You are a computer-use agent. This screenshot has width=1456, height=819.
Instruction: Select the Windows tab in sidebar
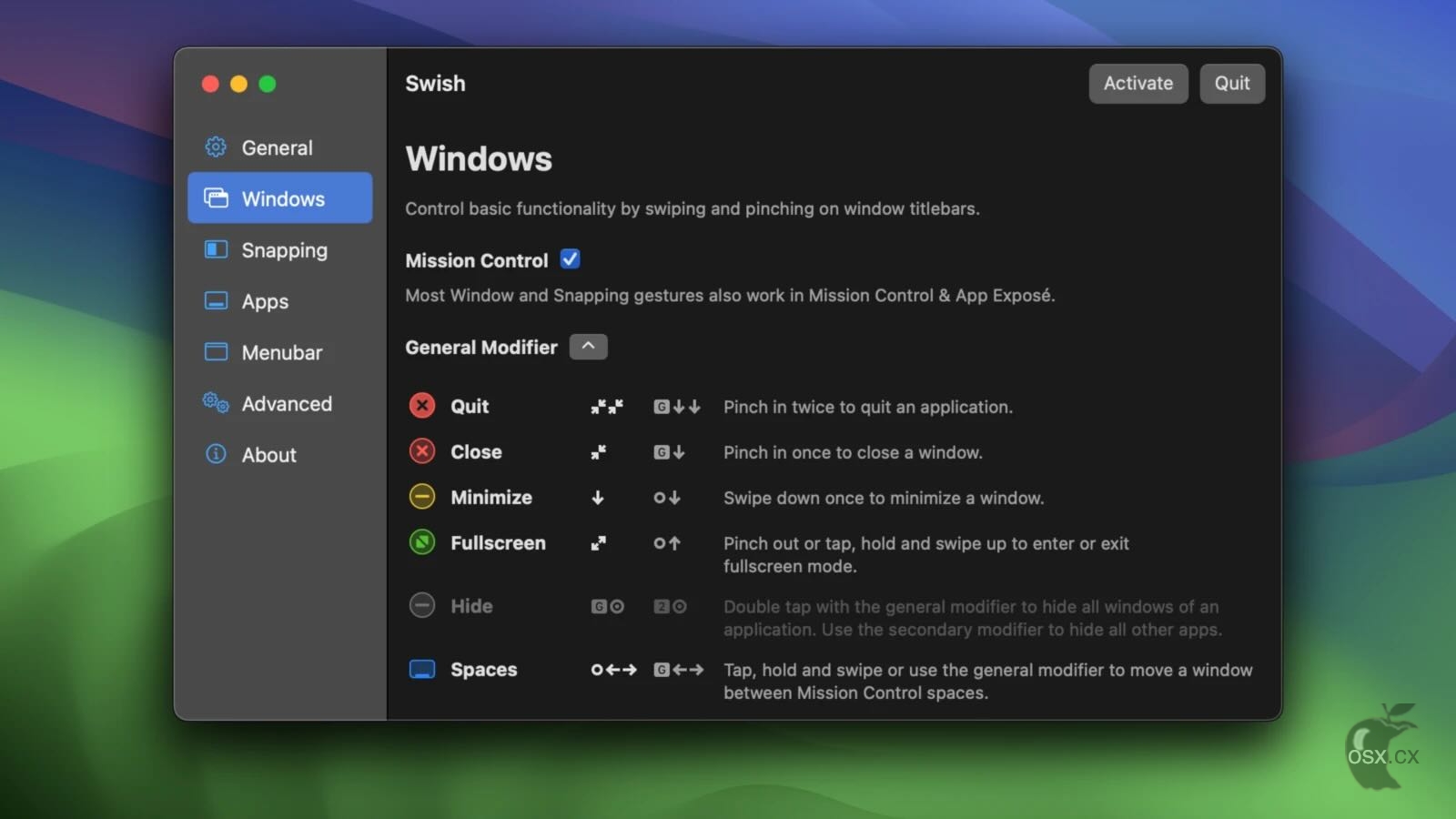(x=280, y=197)
